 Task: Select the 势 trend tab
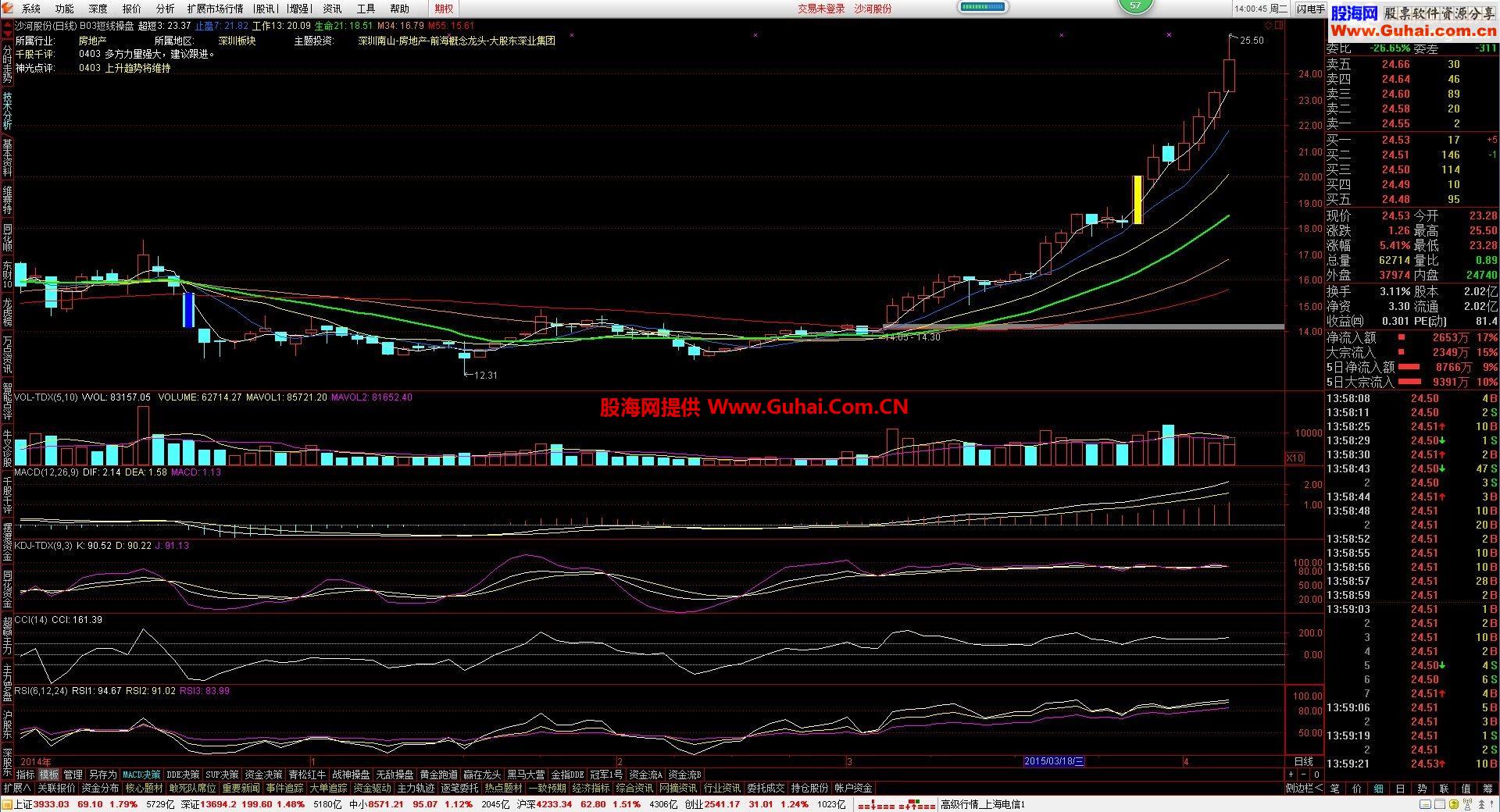(1422, 789)
